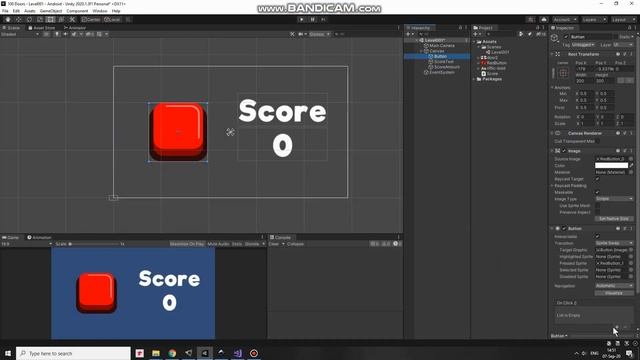This screenshot has height=360, width=640.
Task: Click the anchor presets box
Action: 563,73
